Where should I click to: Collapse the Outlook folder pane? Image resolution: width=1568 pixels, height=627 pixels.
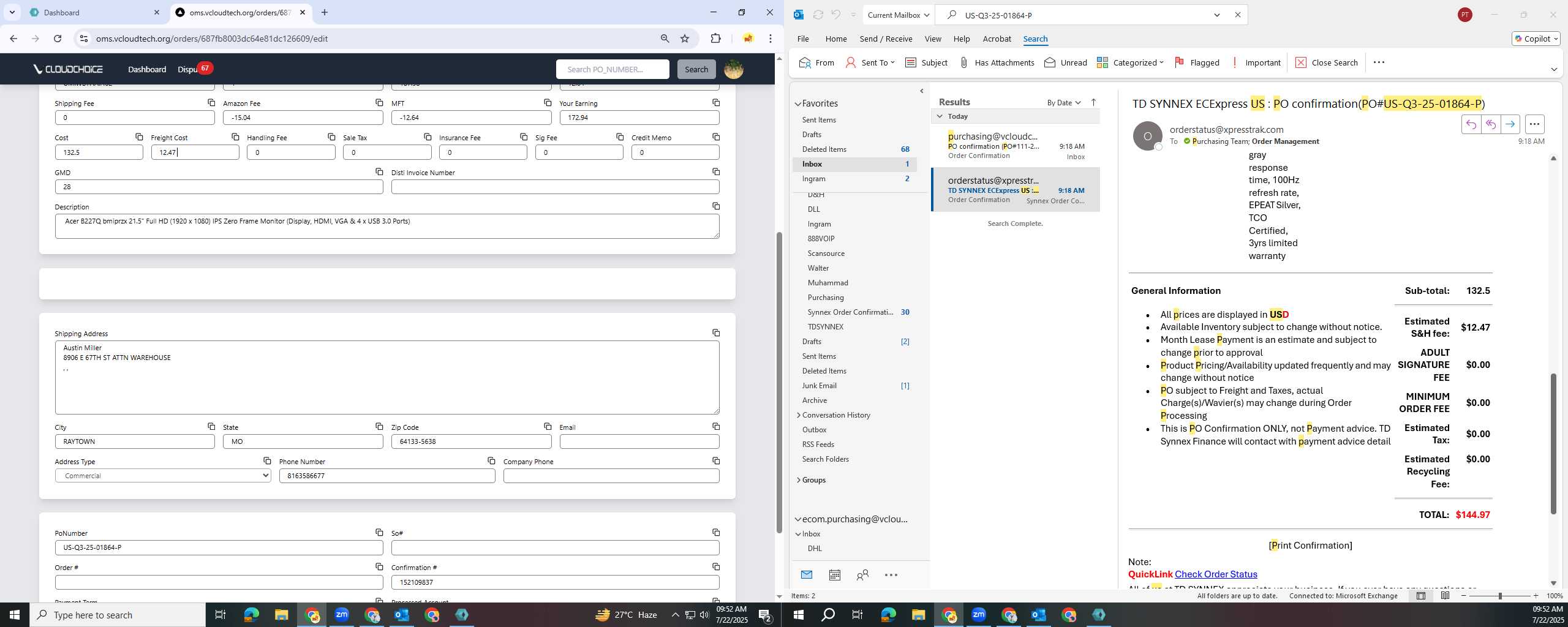922,91
